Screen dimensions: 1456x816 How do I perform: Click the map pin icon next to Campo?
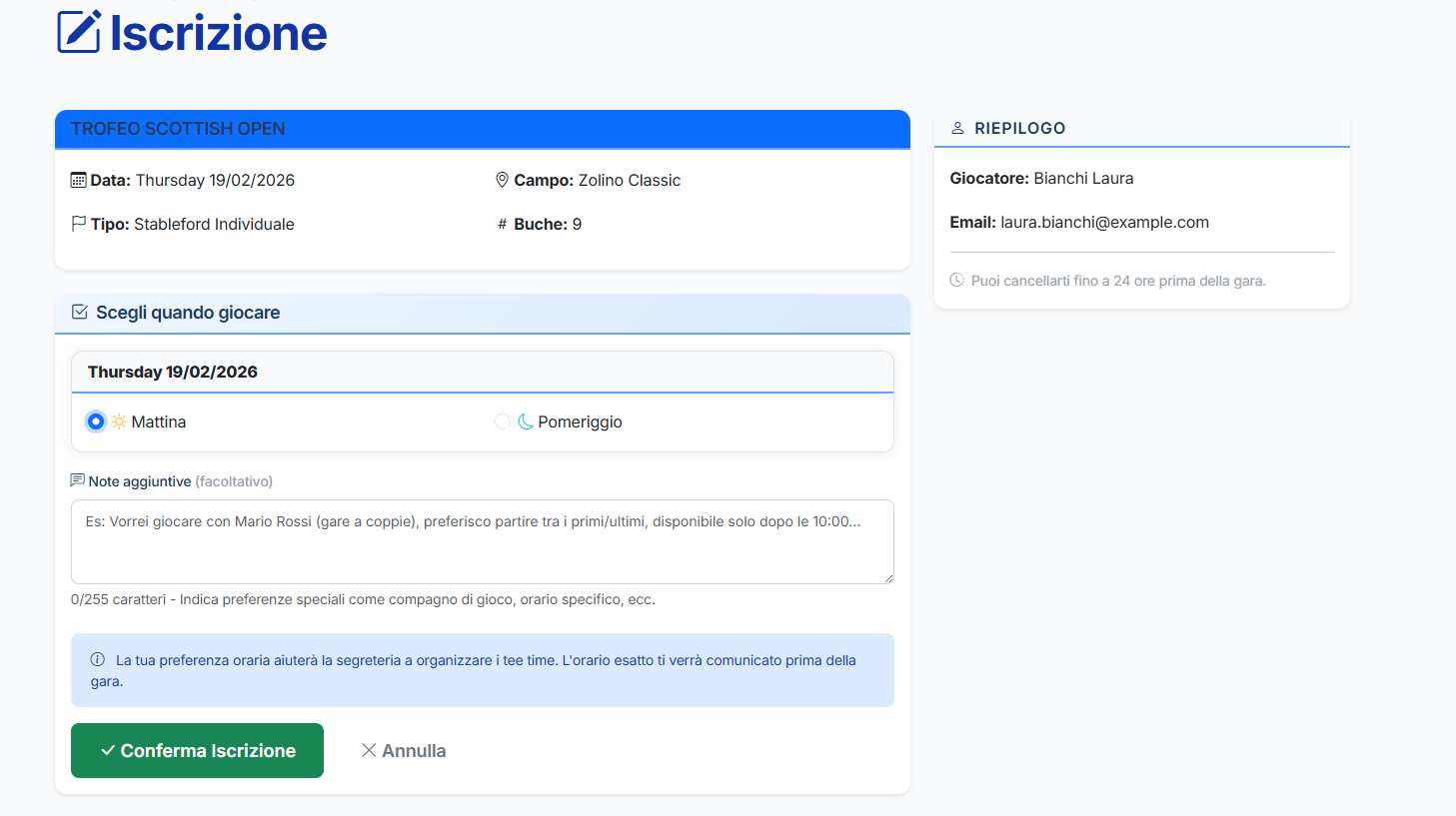coord(503,180)
